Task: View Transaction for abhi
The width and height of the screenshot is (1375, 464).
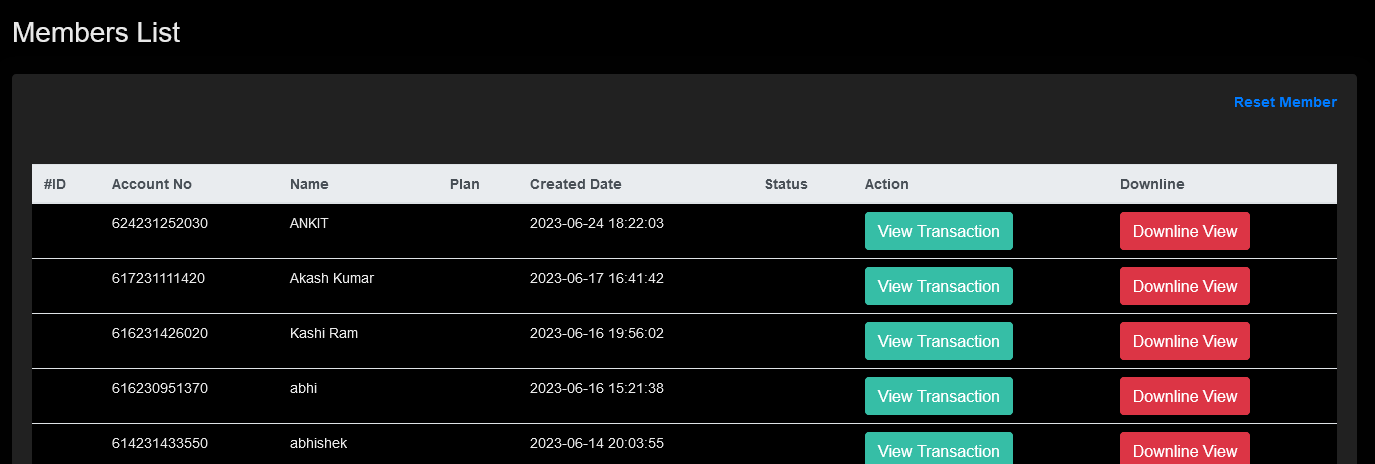Action: pyautogui.click(x=939, y=396)
